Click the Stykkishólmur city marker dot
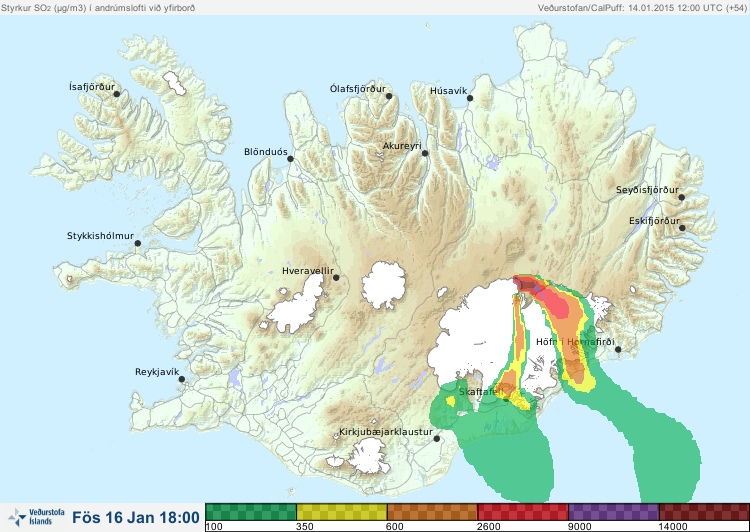Viewport: 750px width, 532px height. pyautogui.click(x=138, y=244)
